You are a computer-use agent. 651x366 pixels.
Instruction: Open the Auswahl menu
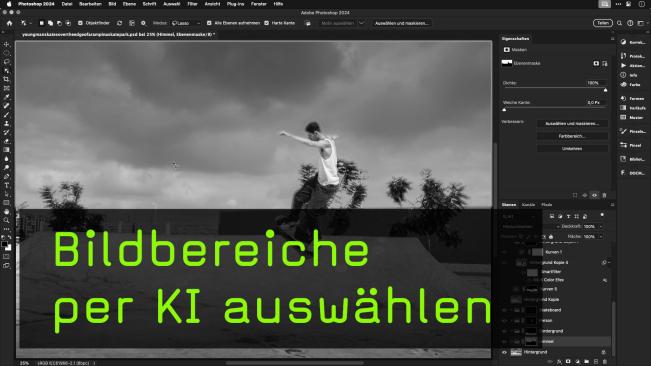coord(171,4)
